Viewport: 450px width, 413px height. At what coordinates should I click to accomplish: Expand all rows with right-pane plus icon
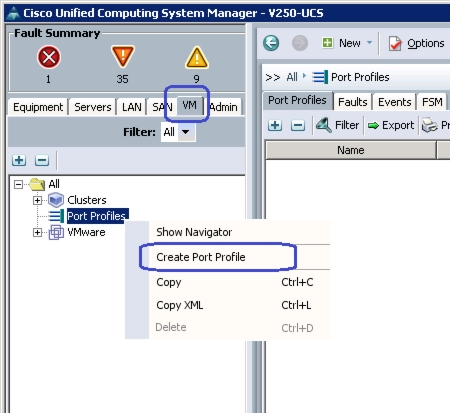click(x=275, y=125)
